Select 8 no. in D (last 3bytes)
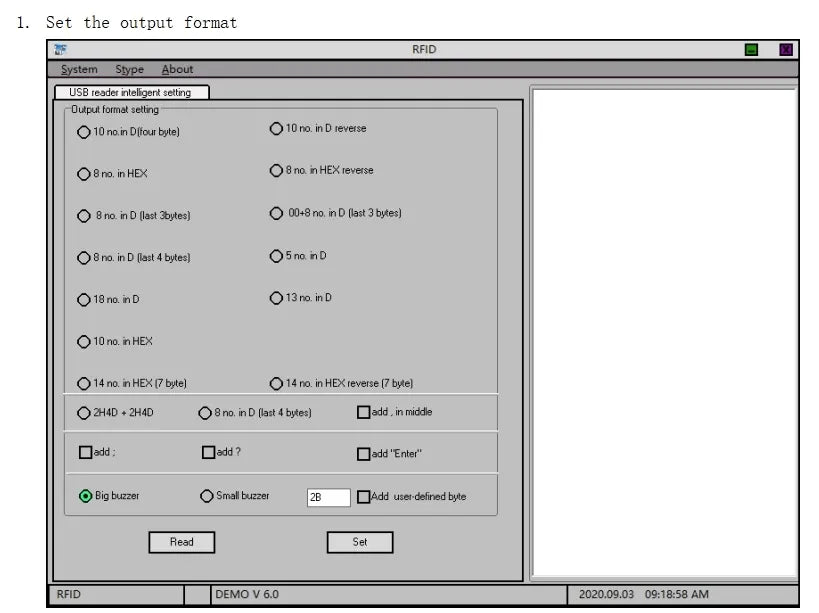 (84, 216)
